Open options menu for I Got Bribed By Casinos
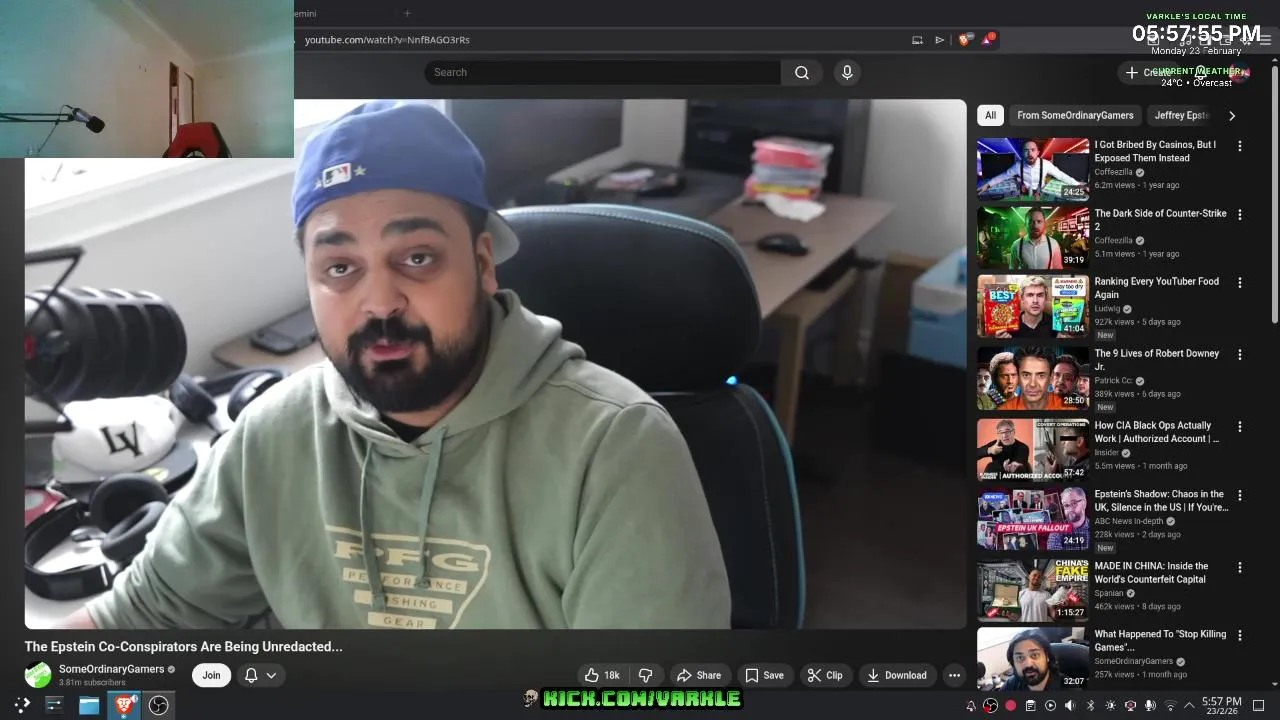This screenshot has height=720, width=1280. 1240,146
